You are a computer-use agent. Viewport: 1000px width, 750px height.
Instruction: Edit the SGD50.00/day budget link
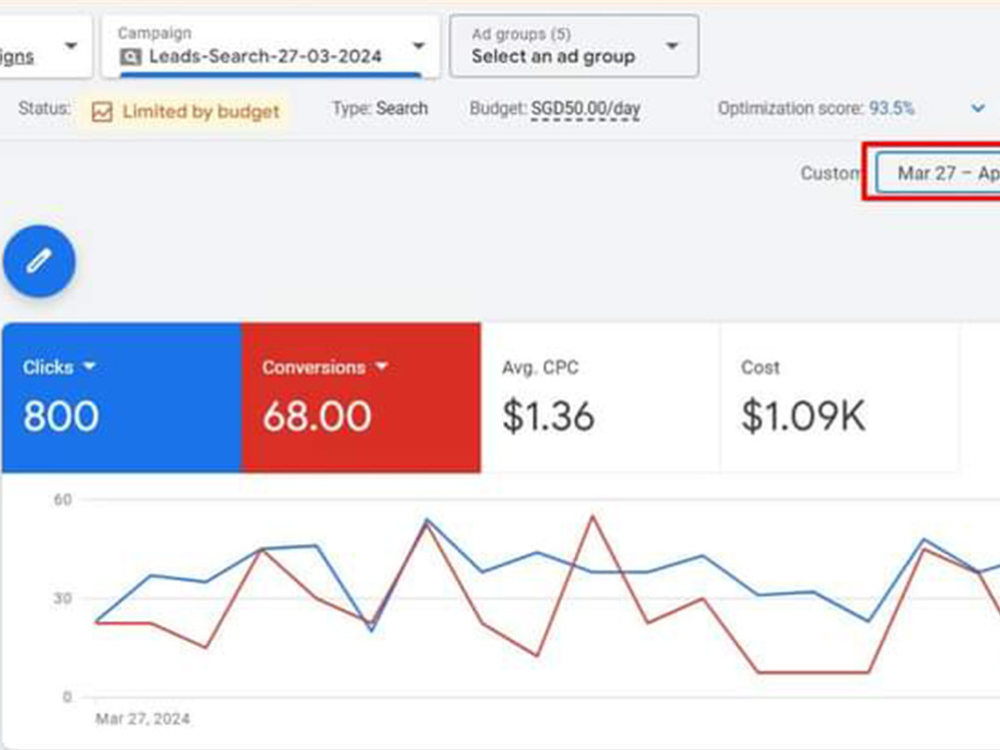[x=585, y=109]
